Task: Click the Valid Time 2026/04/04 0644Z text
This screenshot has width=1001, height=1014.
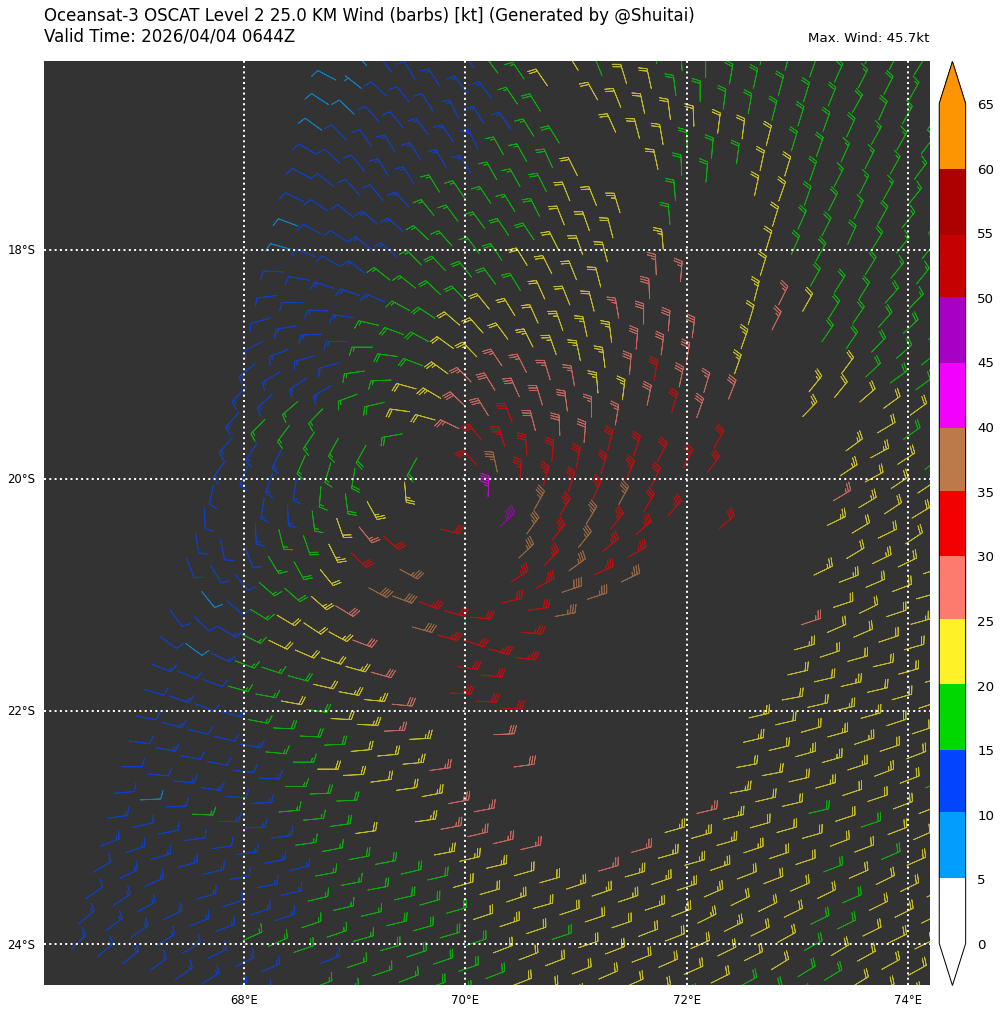Action: [x=169, y=37]
